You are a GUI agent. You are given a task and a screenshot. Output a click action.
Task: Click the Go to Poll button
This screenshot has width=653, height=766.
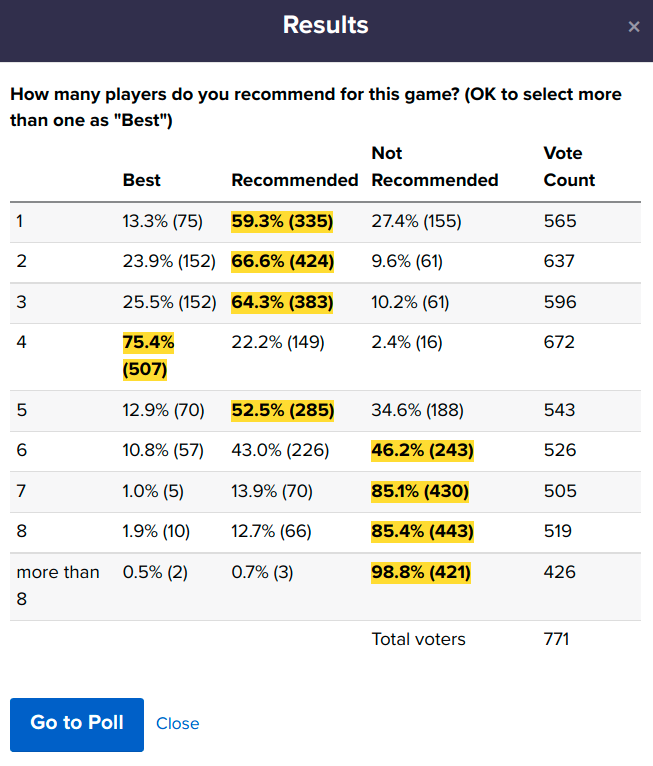coord(77,723)
